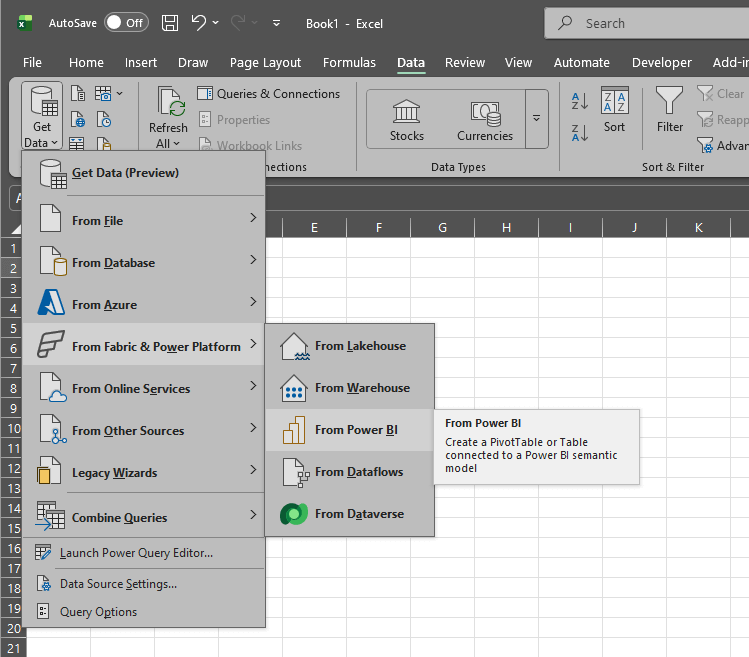Click Queries & Connections button
Screen dimensions: 749x657
(269, 94)
